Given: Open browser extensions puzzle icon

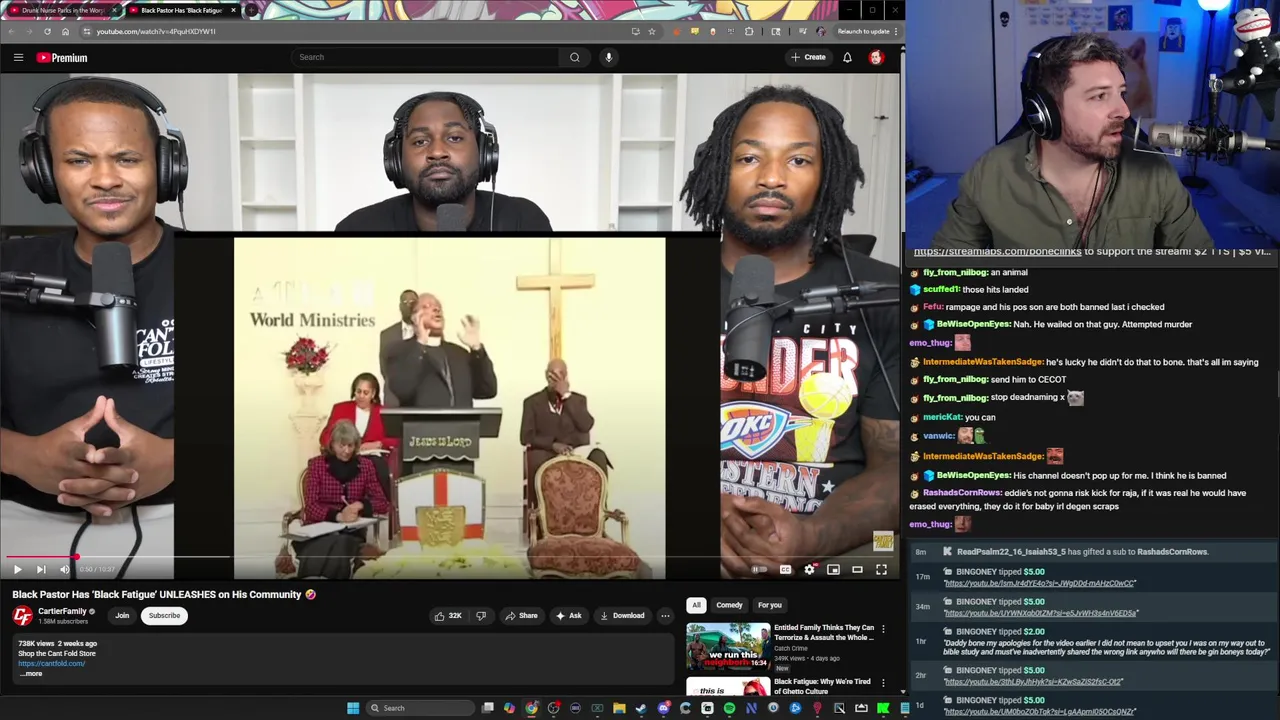Looking at the screenshot, I should (749, 31).
